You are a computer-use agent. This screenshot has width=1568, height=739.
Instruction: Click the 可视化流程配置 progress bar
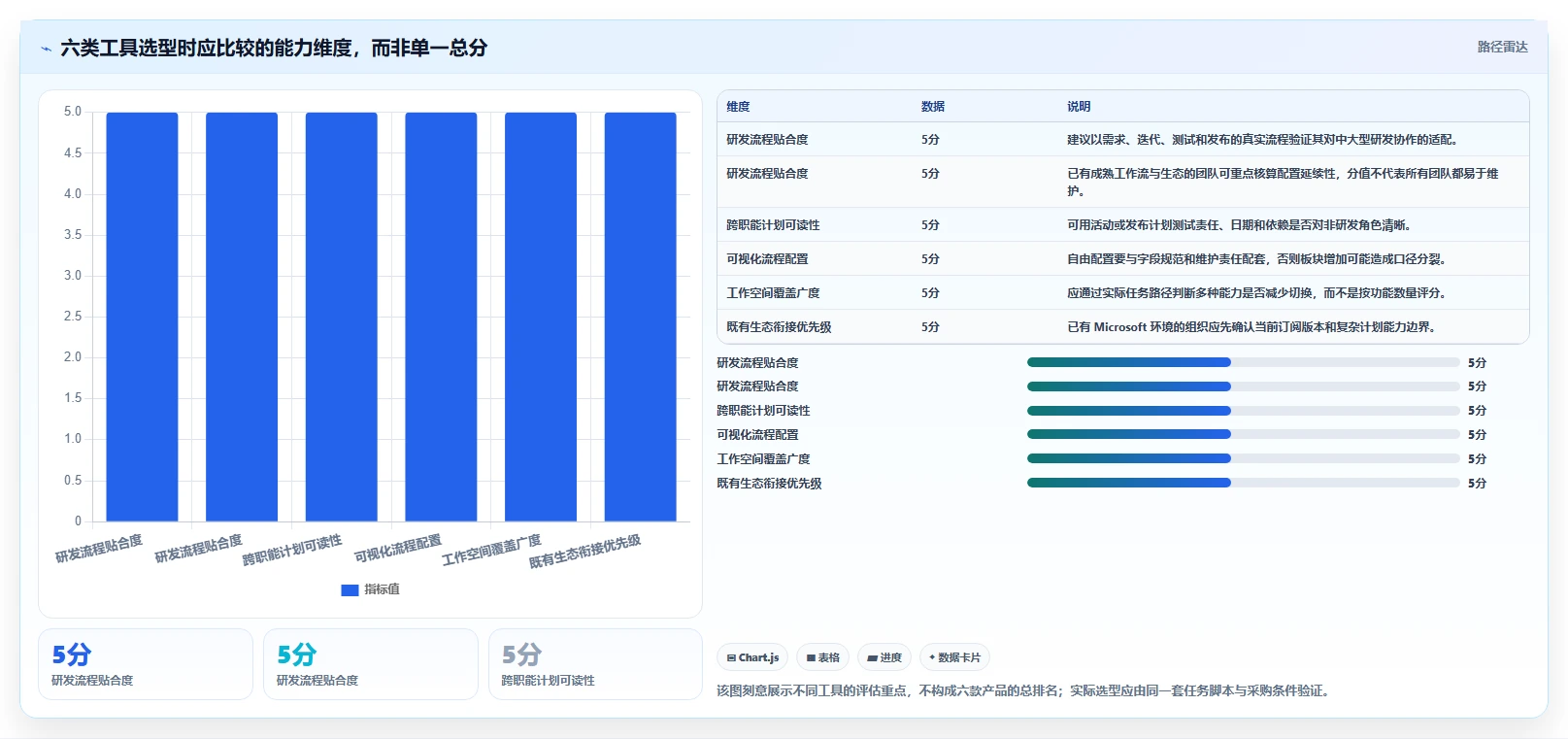1243,435
